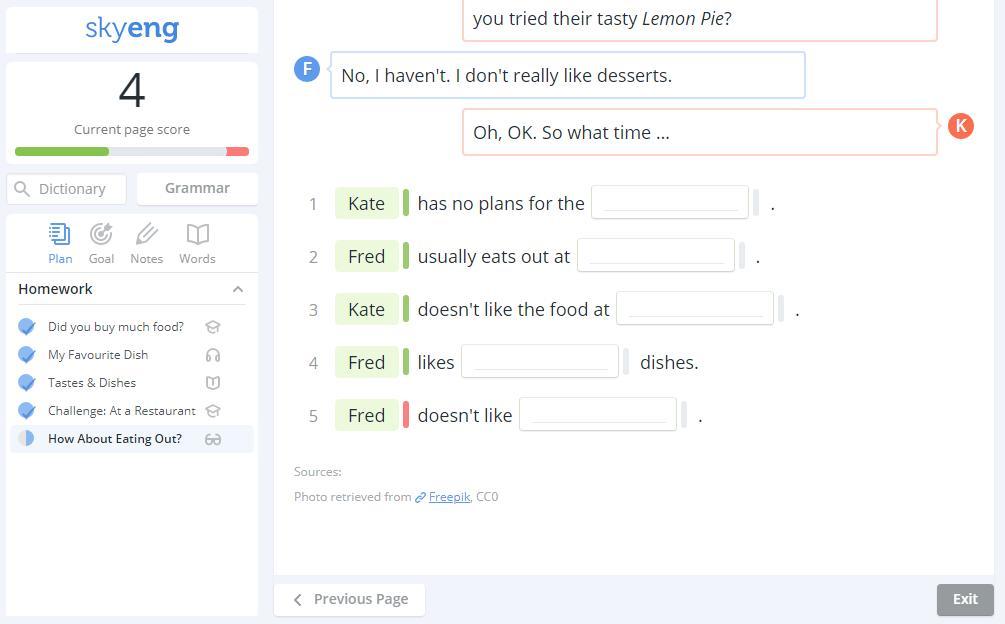Select the Challenge: At a Restaurant lesson

click(x=122, y=411)
